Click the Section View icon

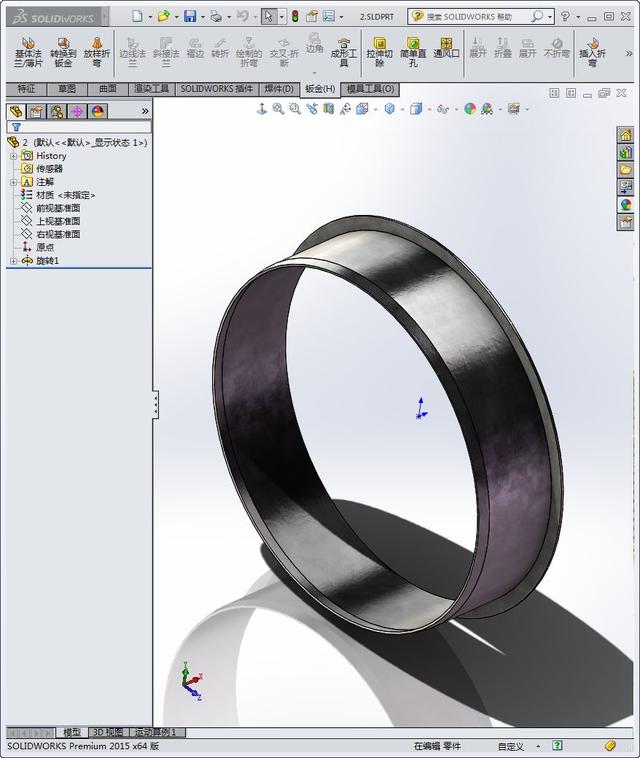[329, 109]
